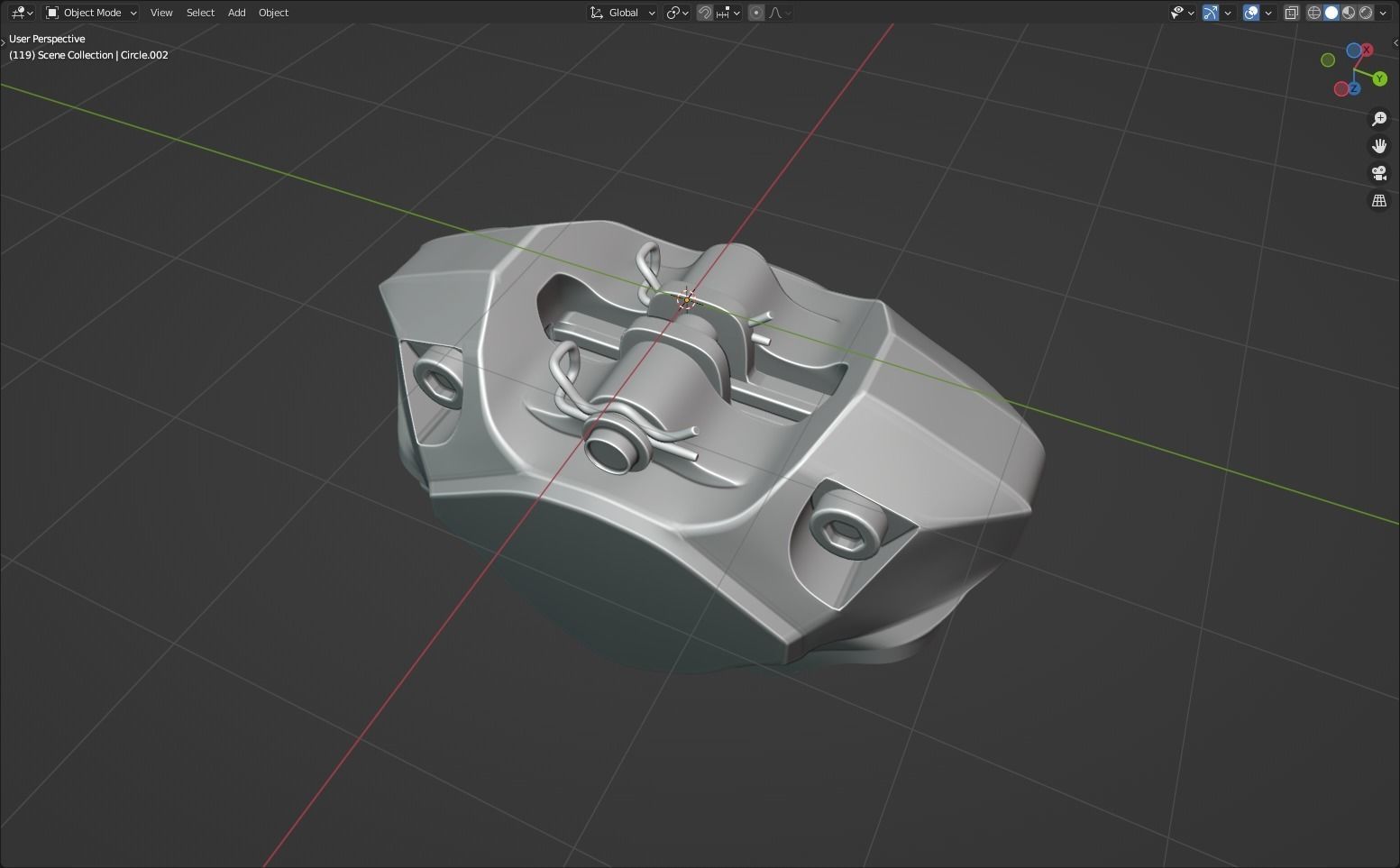1400x868 pixels.
Task: Open selectability and visibility eye dropdown
Action: click(1182, 13)
